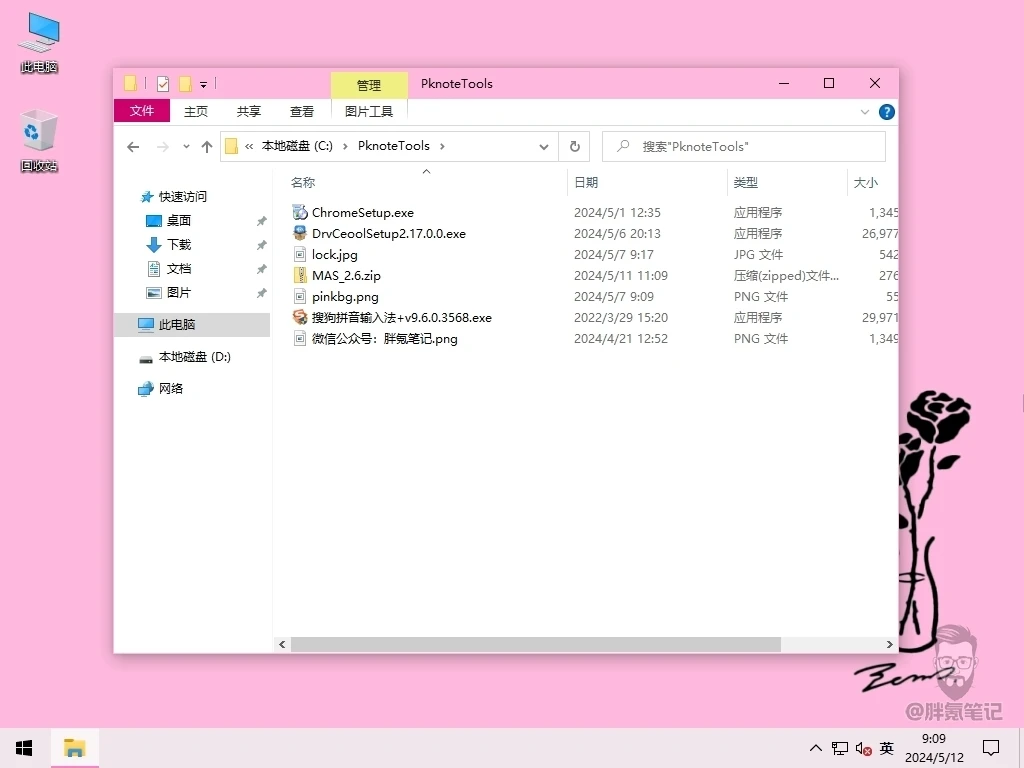
Task: Refresh the PknoteTools folder
Action: [x=575, y=146]
